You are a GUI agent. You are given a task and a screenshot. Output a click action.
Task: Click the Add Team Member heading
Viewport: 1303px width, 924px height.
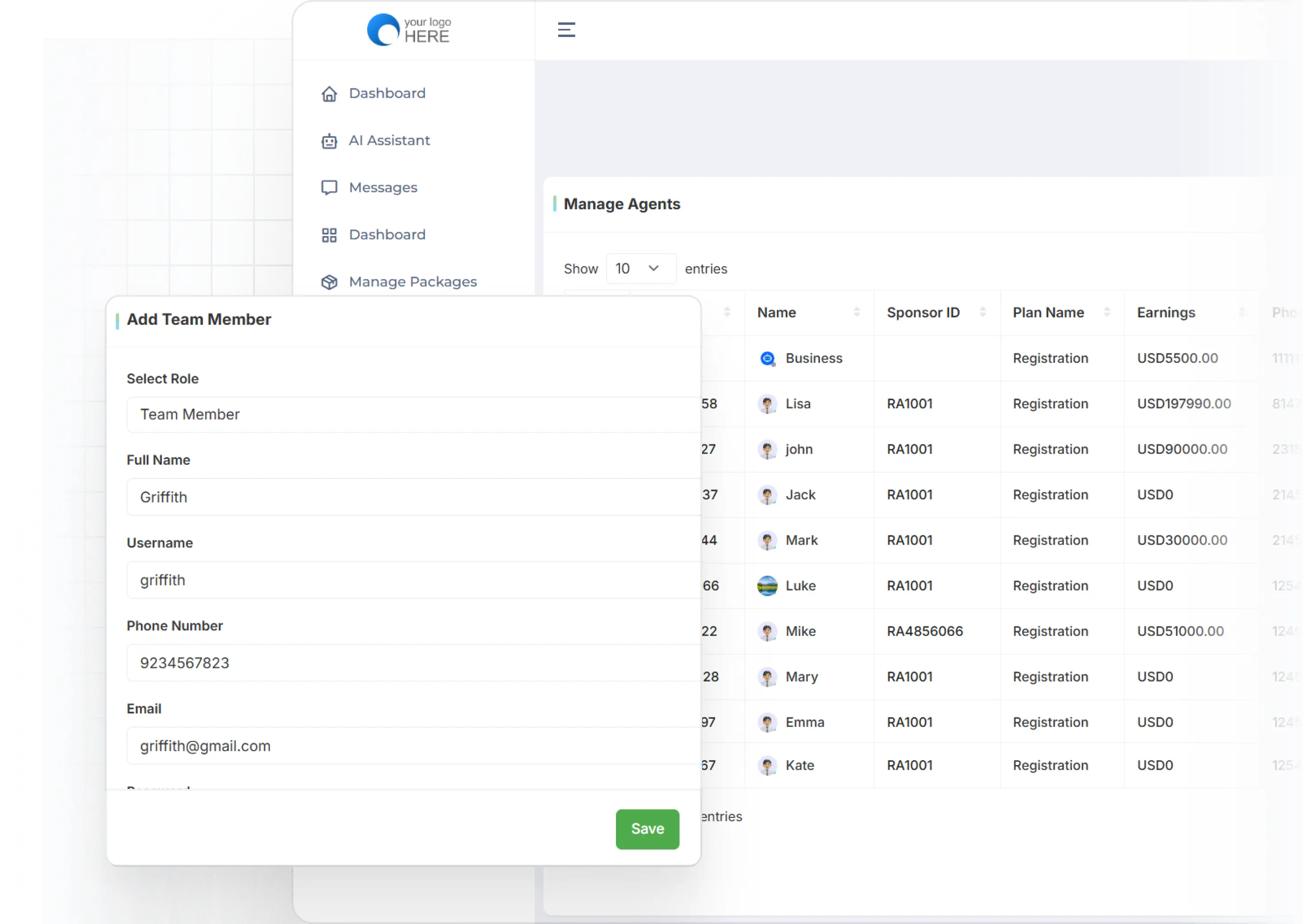click(199, 319)
